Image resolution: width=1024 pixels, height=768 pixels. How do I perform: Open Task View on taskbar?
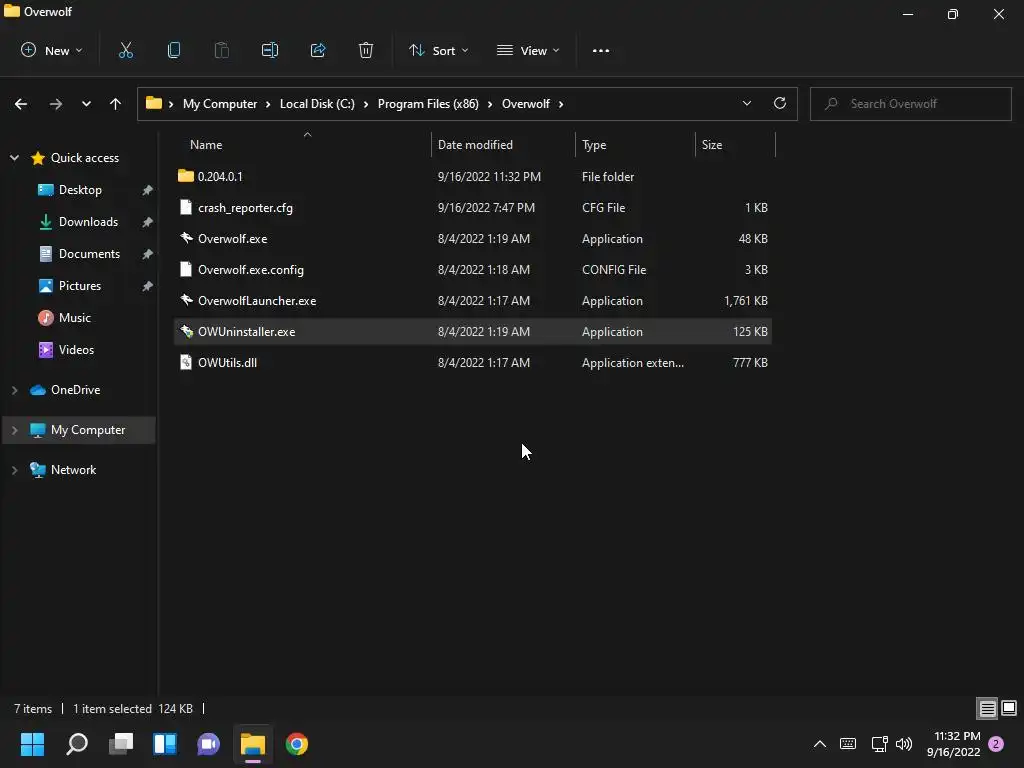point(121,744)
